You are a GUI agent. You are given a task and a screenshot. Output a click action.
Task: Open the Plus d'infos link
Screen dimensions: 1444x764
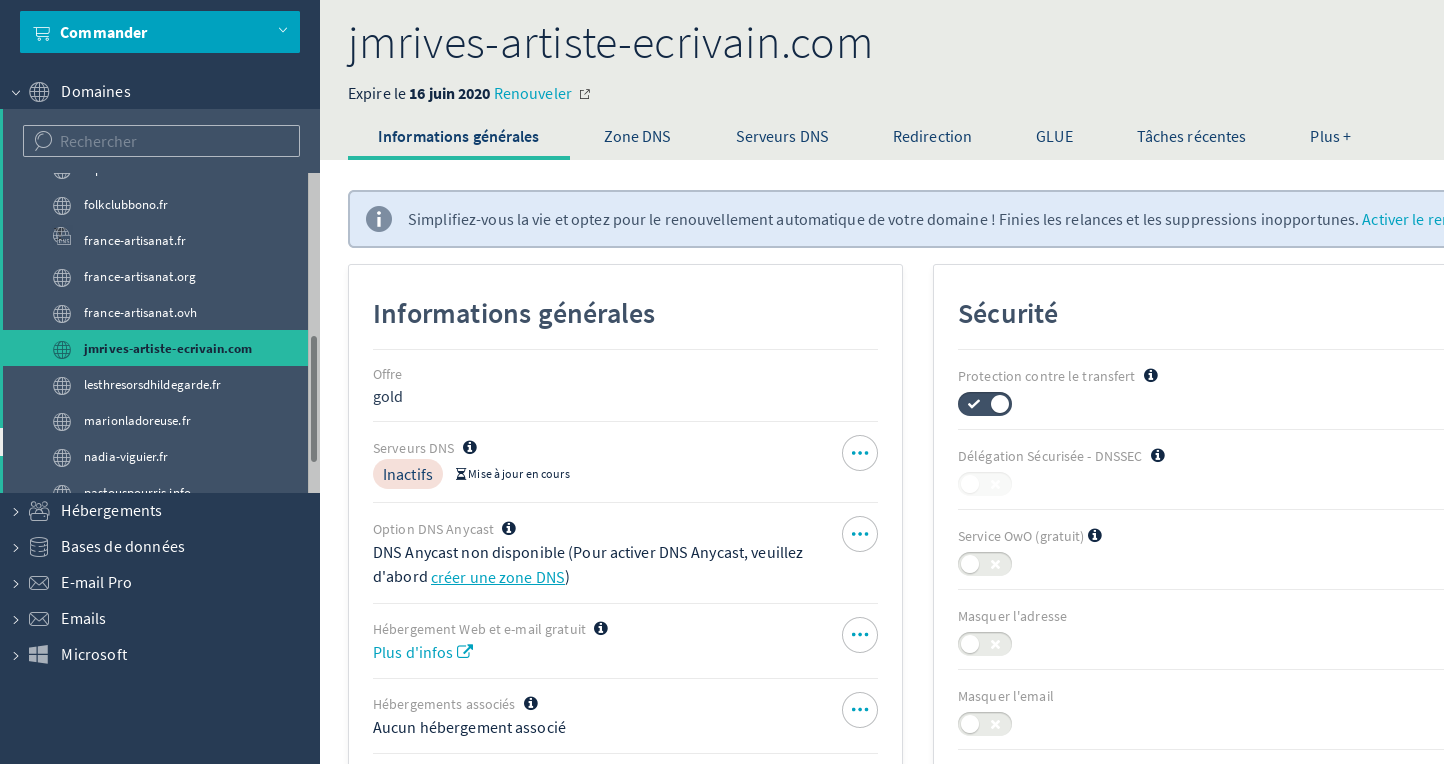[423, 653]
